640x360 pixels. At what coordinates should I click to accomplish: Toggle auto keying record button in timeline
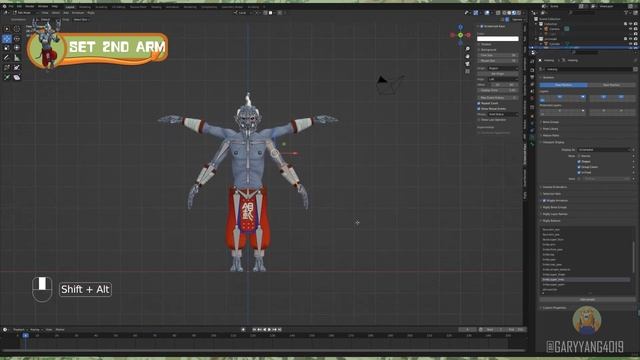click(243, 329)
